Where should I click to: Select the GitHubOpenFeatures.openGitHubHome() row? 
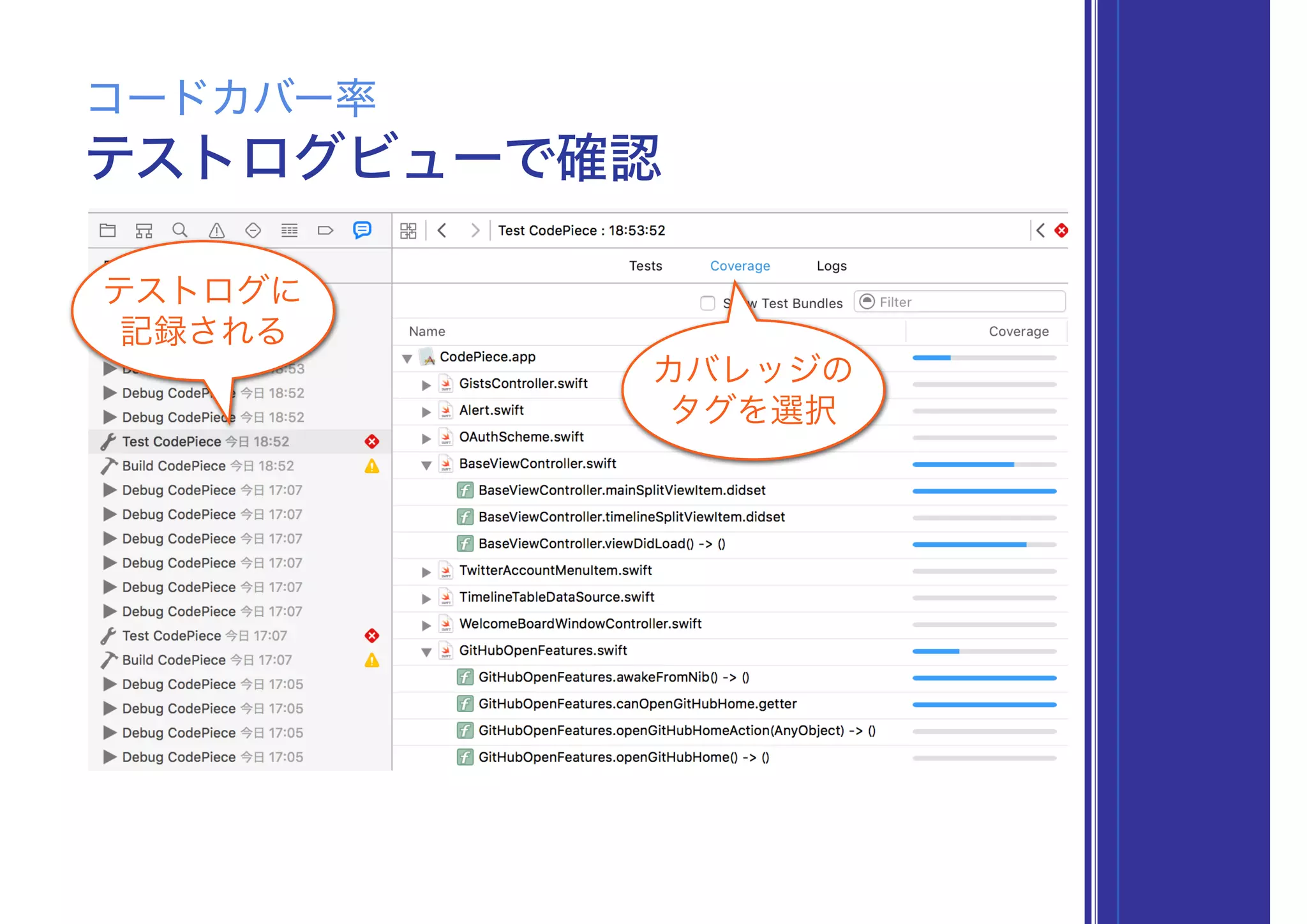pyautogui.click(x=730, y=758)
